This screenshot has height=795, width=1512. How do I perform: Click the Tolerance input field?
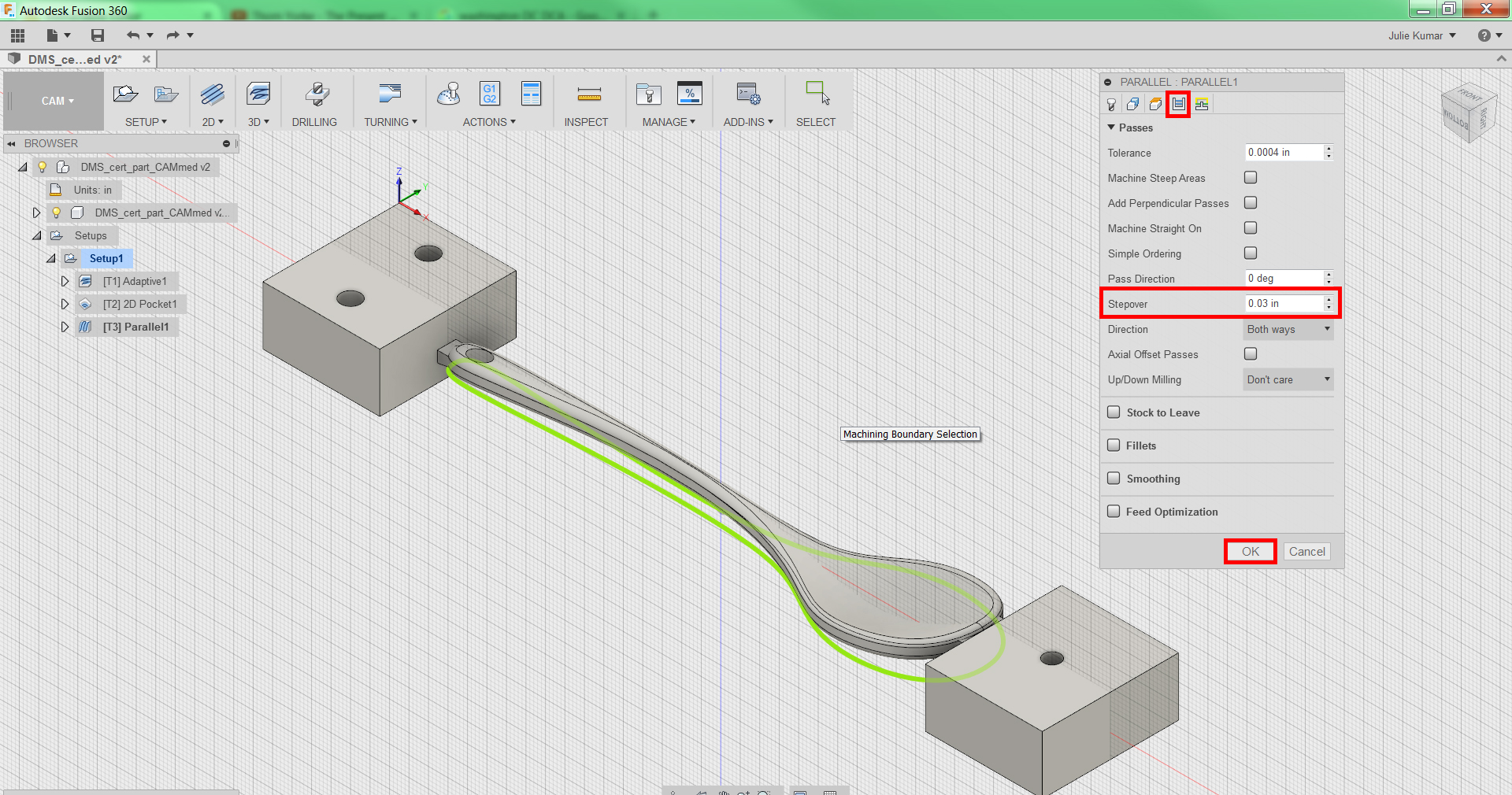pyautogui.click(x=1284, y=153)
